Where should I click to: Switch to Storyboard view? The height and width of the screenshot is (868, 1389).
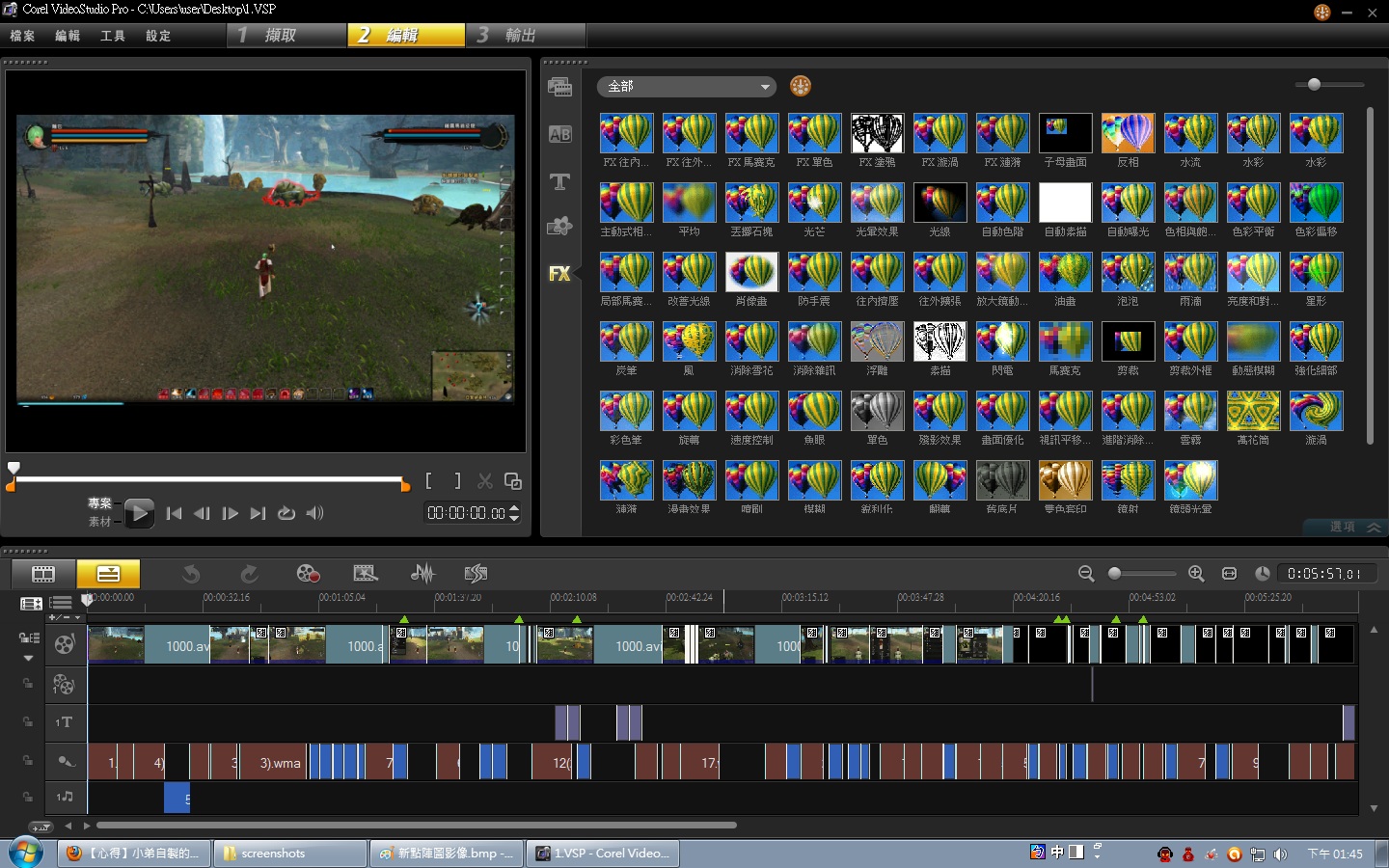[43, 574]
